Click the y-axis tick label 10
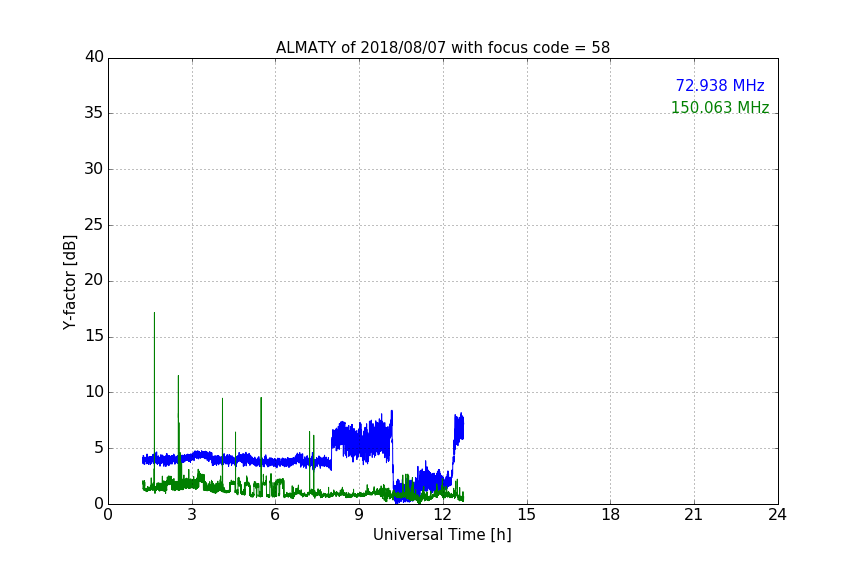 click(94, 392)
